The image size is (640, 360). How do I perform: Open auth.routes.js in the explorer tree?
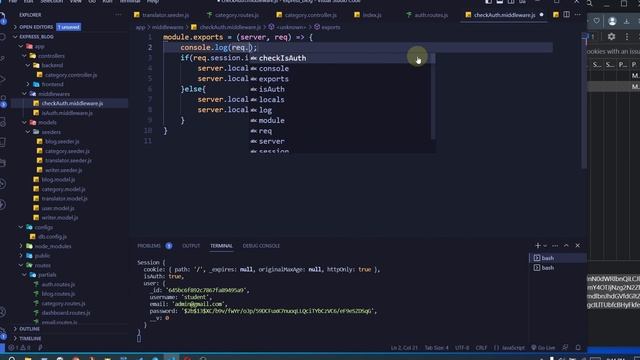tap(58, 284)
